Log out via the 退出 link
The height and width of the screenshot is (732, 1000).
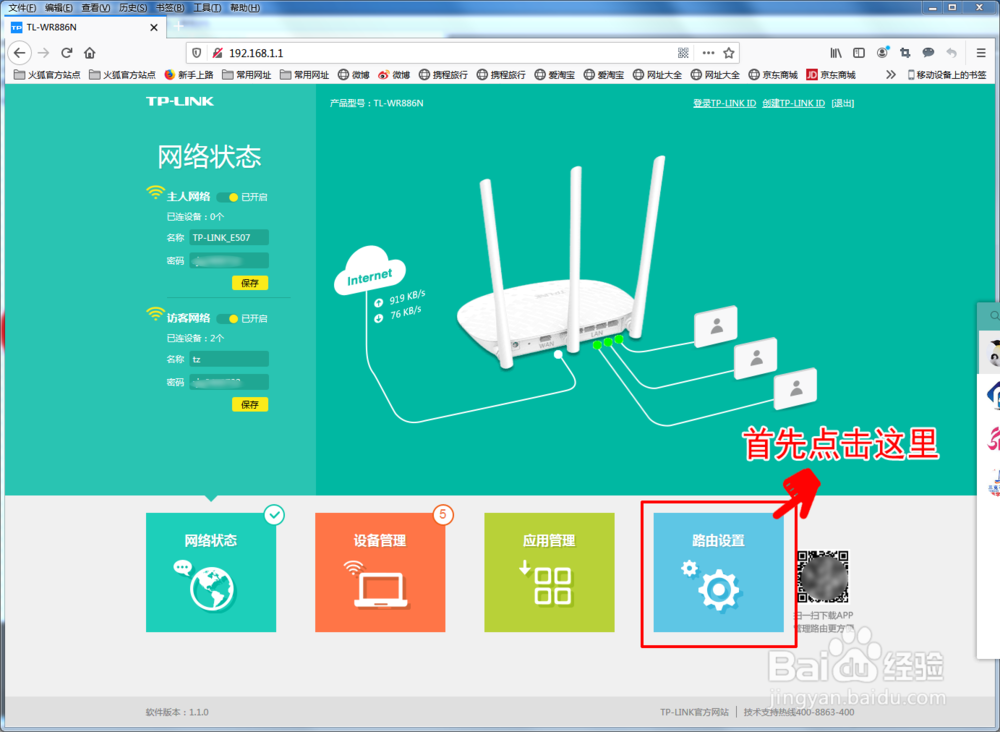coord(842,103)
